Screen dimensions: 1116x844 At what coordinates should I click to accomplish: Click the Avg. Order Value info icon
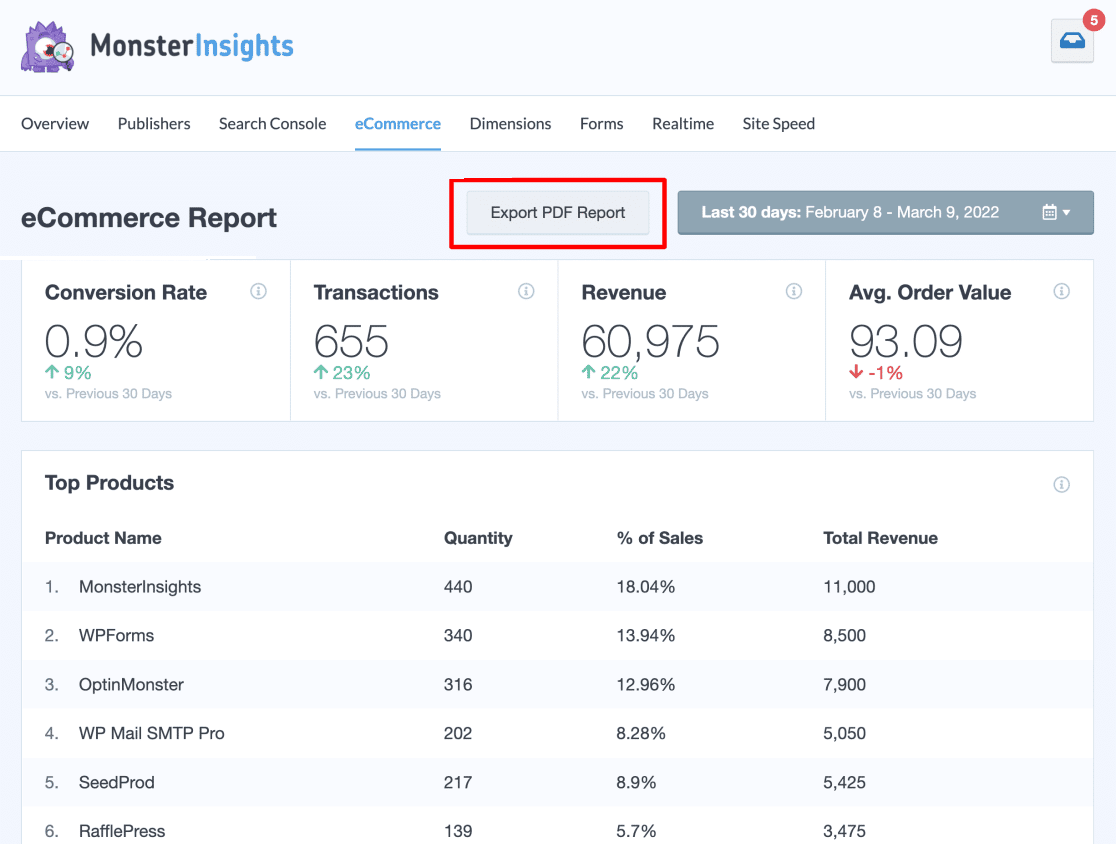pos(1061,291)
